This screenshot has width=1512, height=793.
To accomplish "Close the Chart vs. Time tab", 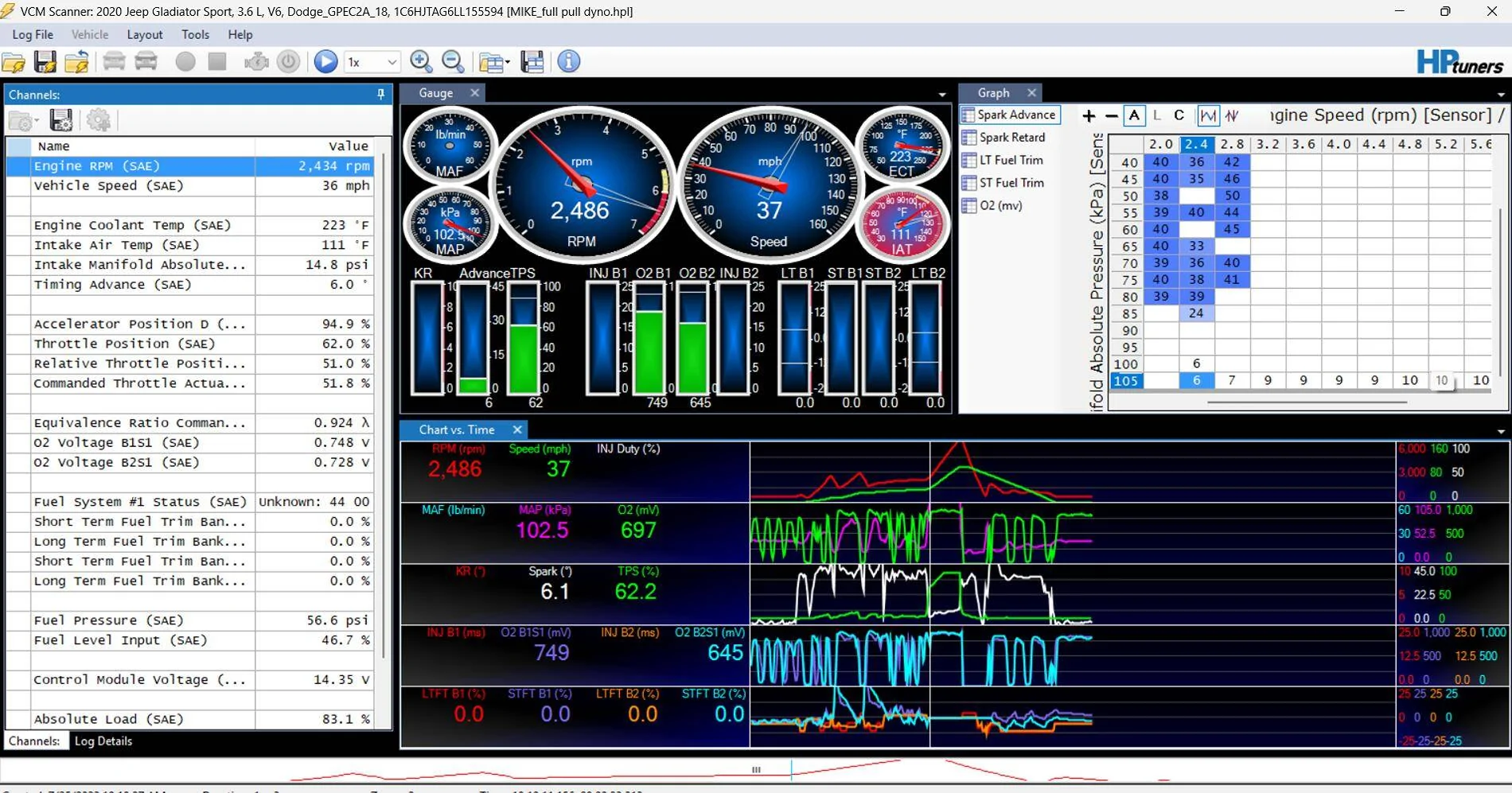I will point(517,430).
